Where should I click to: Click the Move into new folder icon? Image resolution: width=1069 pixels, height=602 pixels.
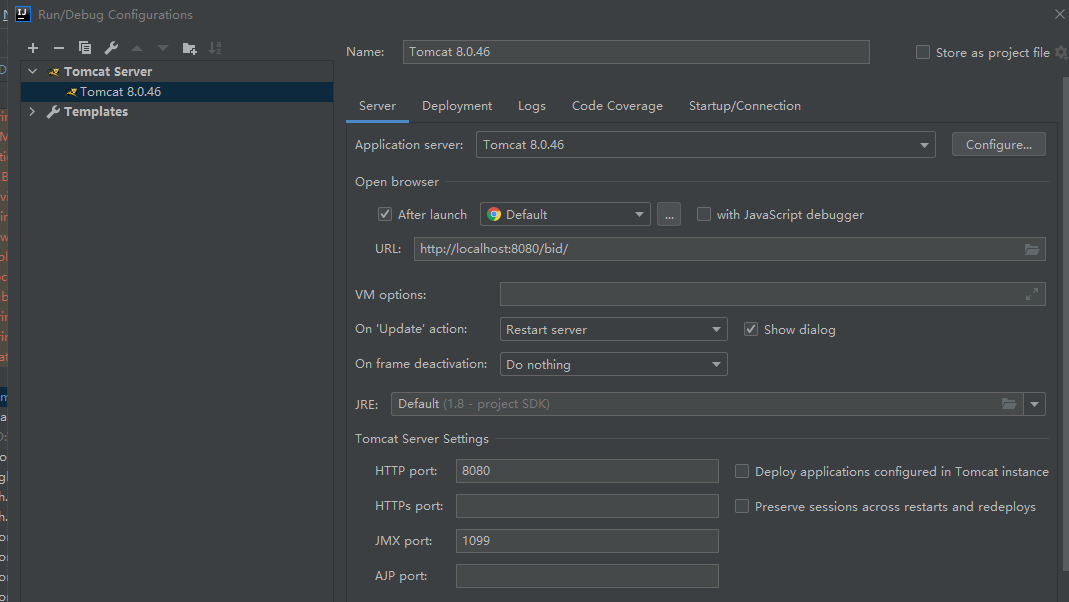pos(189,48)
